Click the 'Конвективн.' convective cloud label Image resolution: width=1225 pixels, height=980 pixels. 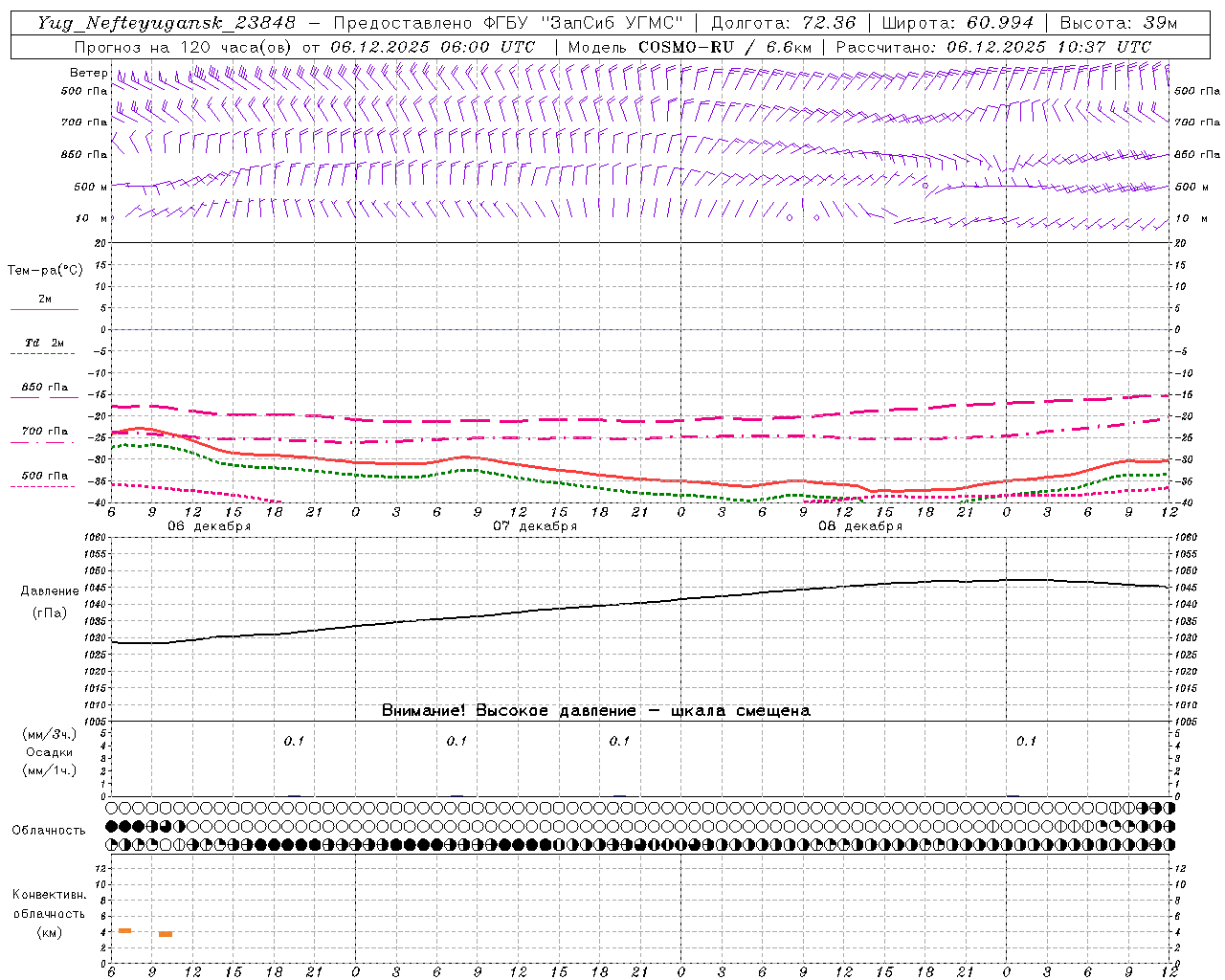point(49,895)
